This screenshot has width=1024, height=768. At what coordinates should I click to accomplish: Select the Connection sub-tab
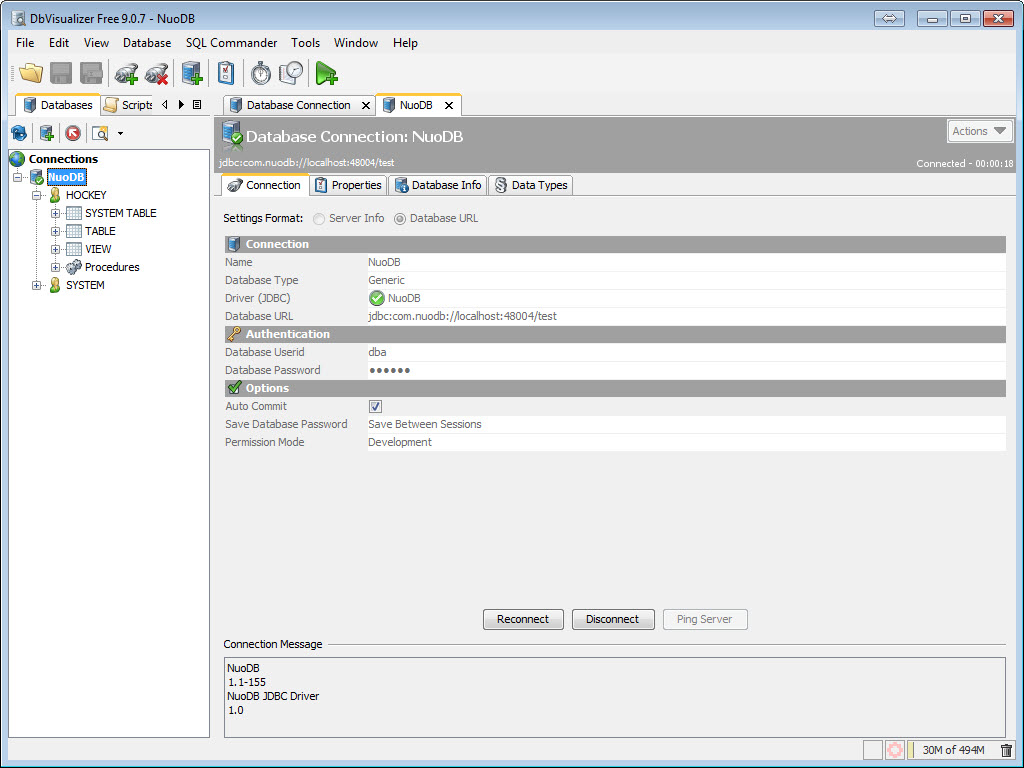coord(264,185)
